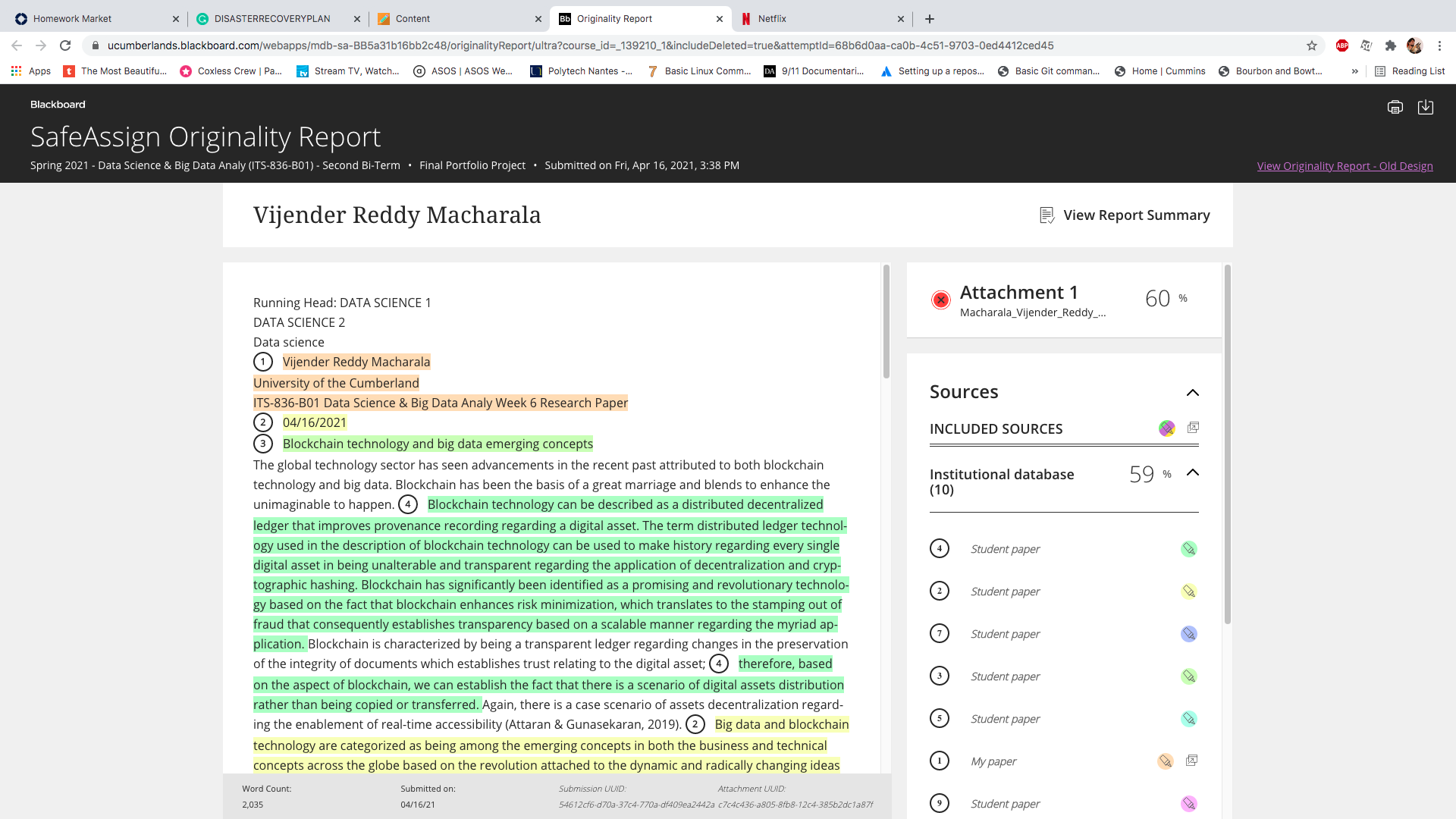
Task: Toggle highlight for source 5 student paper
Action: click(x=1188, y=719)
